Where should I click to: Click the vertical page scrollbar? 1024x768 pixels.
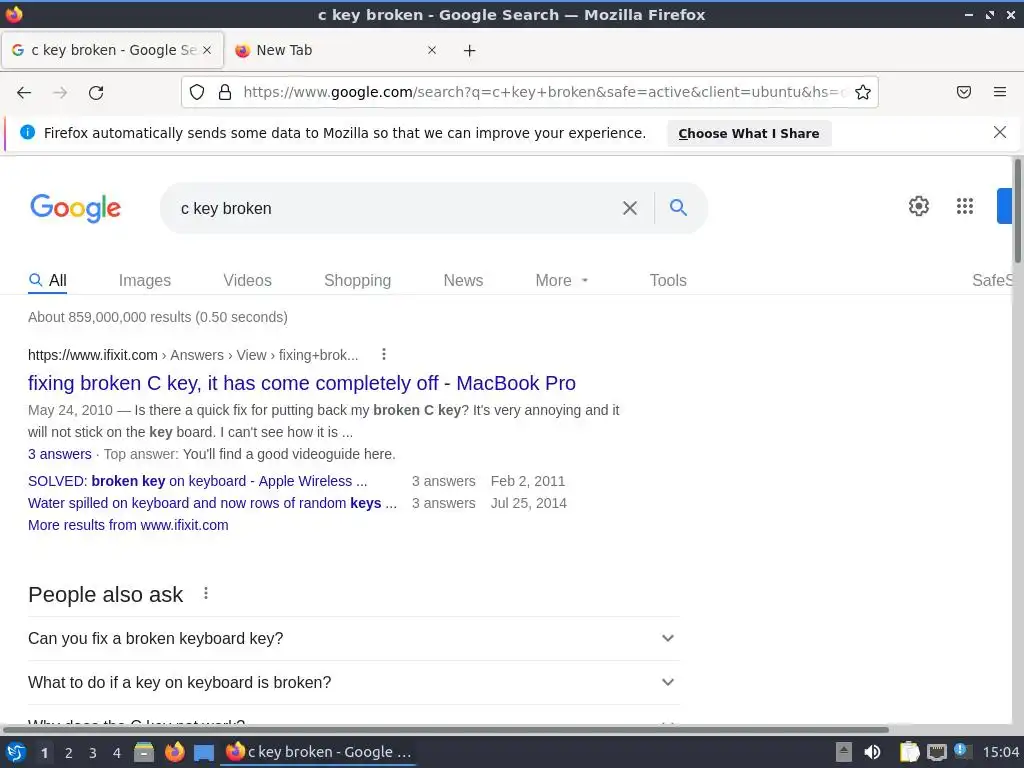coord(1017,209)
